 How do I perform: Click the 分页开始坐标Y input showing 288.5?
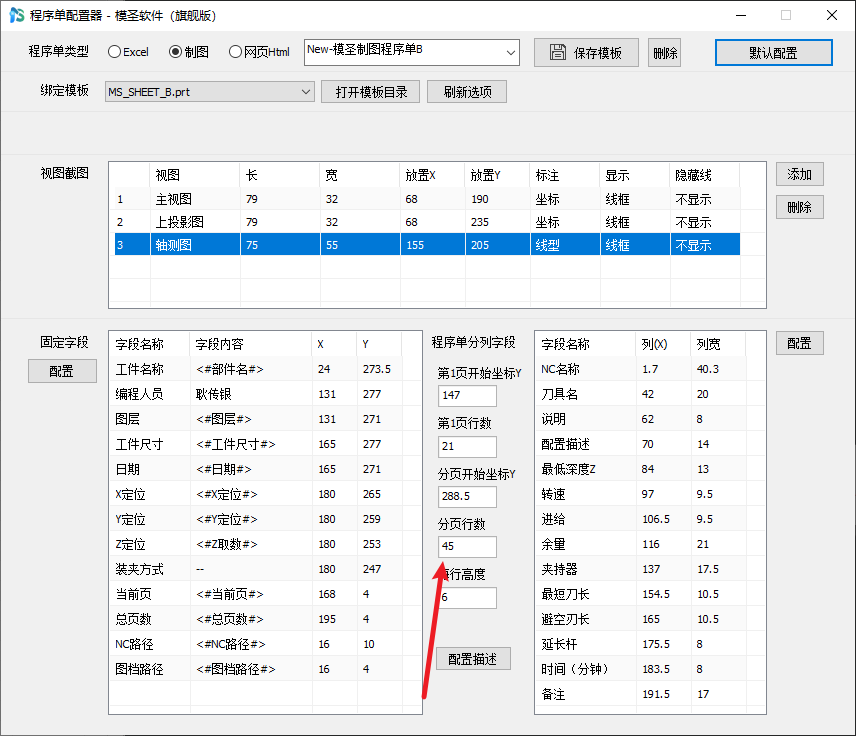pyautogui.click(x=467, y=496)
